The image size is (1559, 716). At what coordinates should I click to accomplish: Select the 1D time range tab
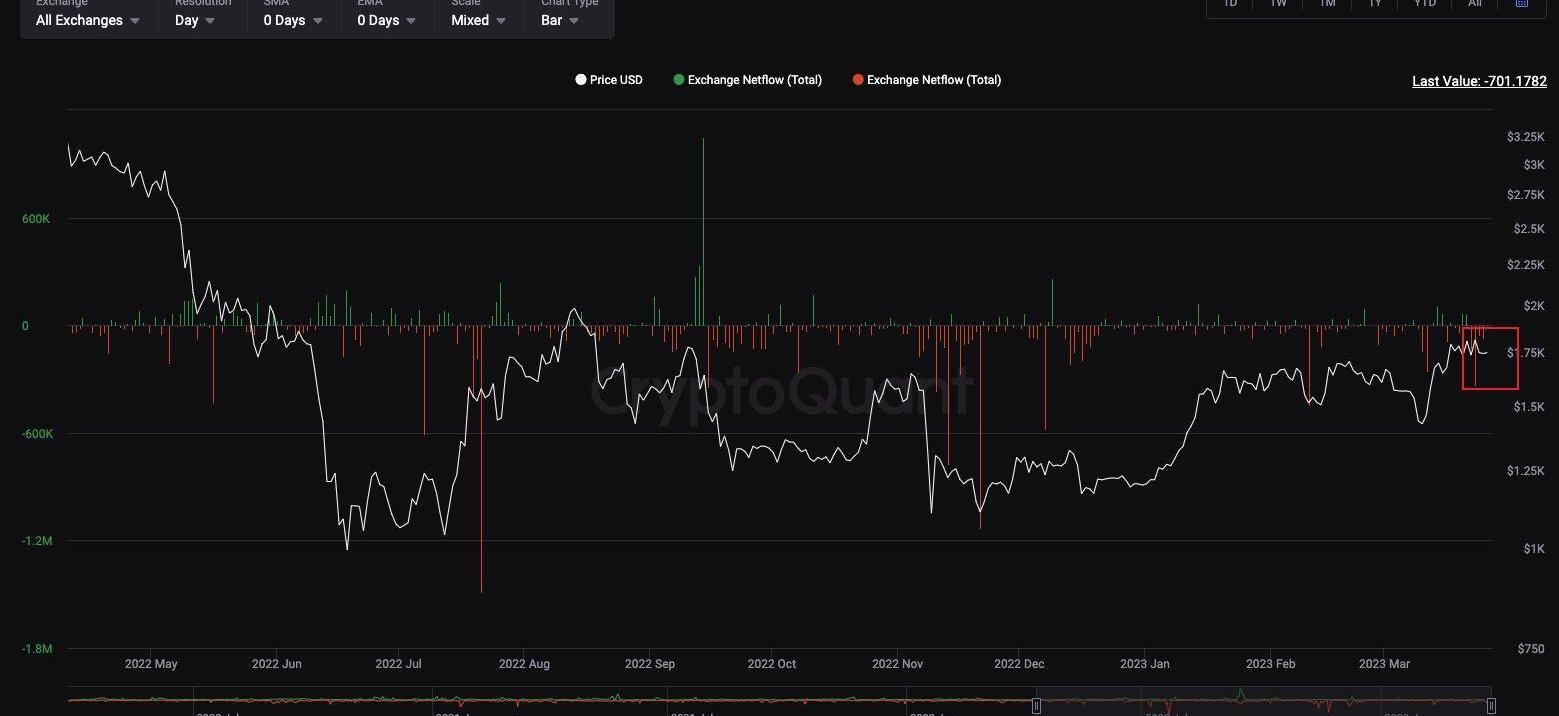[1230, 4]
